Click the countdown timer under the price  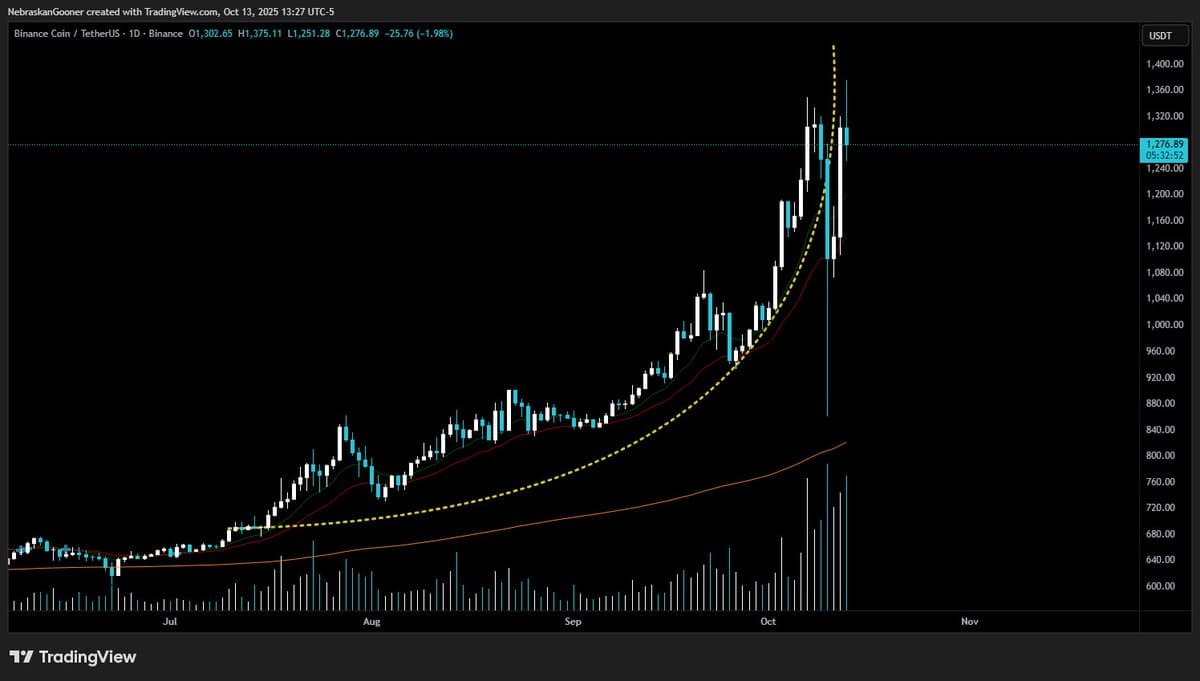(x=1163, y=156)
